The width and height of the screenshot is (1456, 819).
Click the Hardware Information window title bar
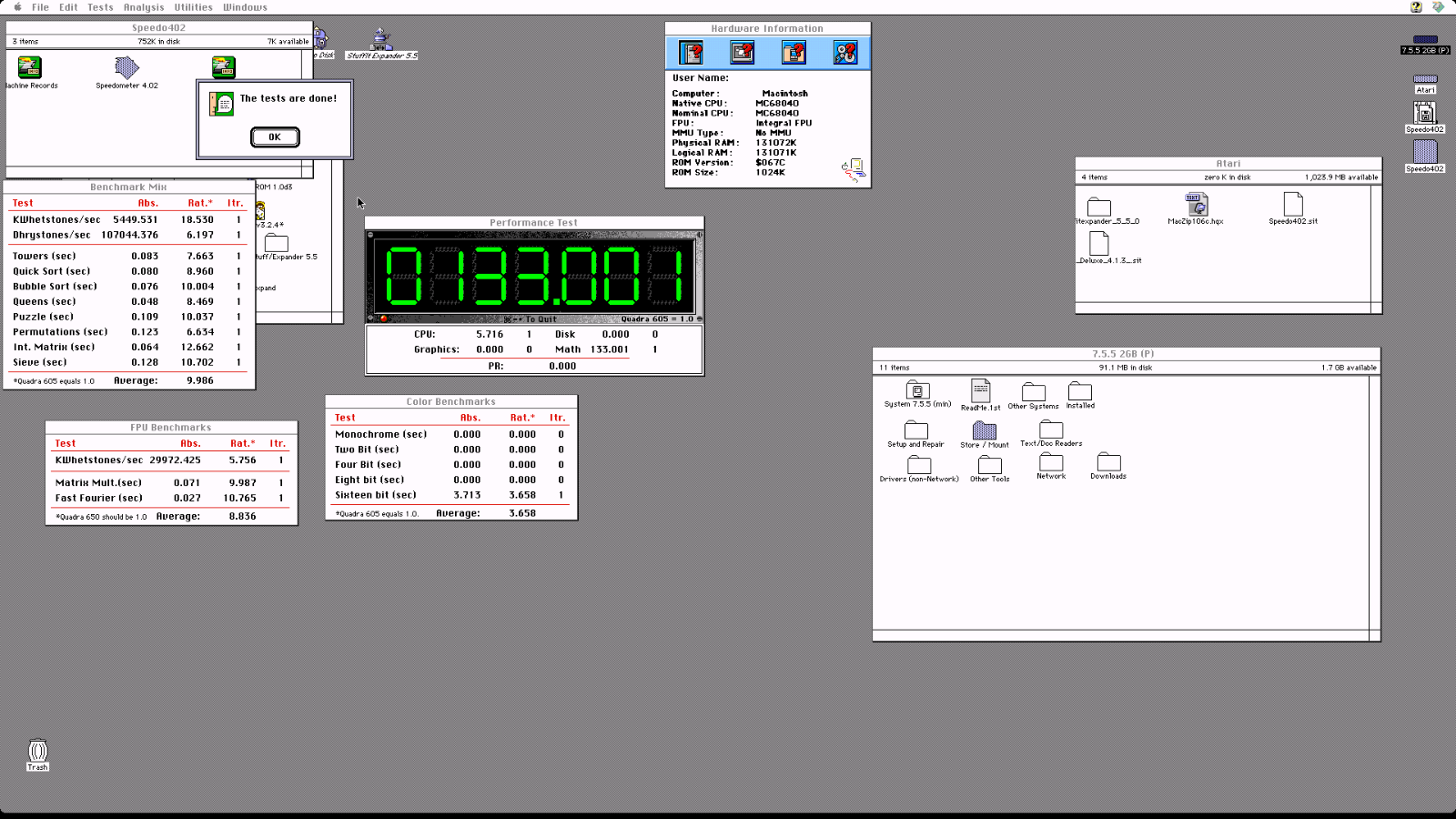pos(767,28)
